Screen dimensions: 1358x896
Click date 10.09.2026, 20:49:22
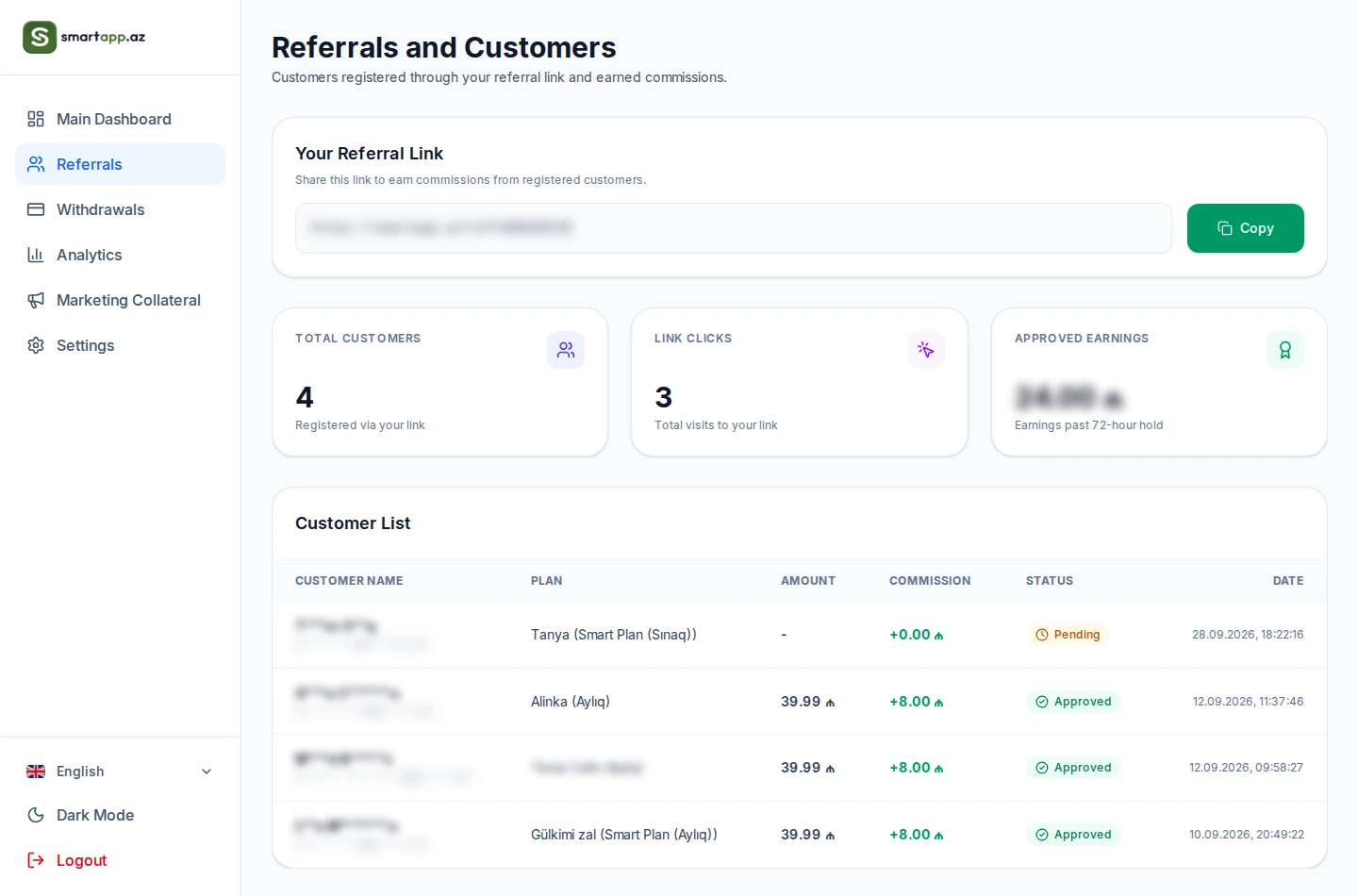pos(1247,835)
